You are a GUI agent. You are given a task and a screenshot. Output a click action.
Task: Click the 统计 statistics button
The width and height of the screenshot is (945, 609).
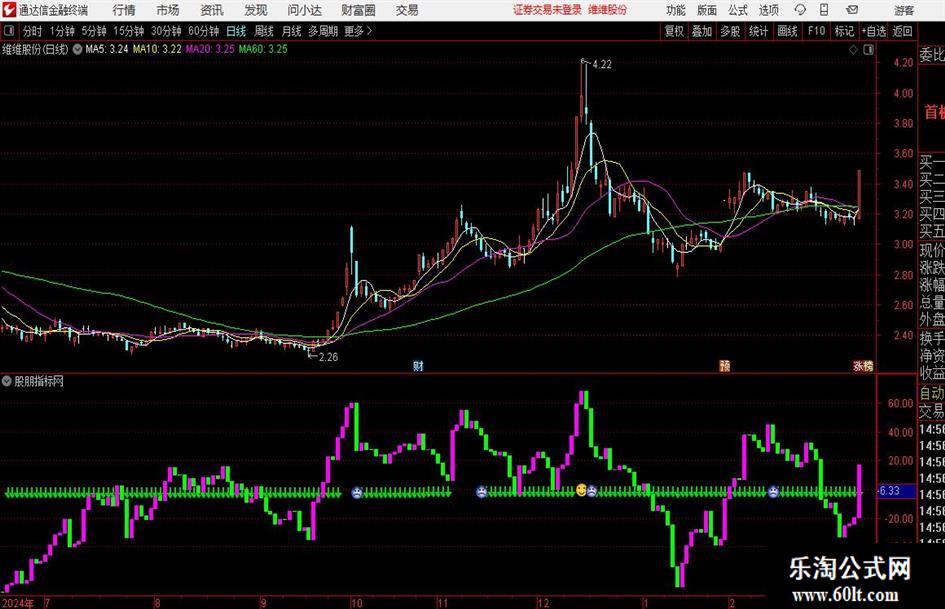[758, 31]
